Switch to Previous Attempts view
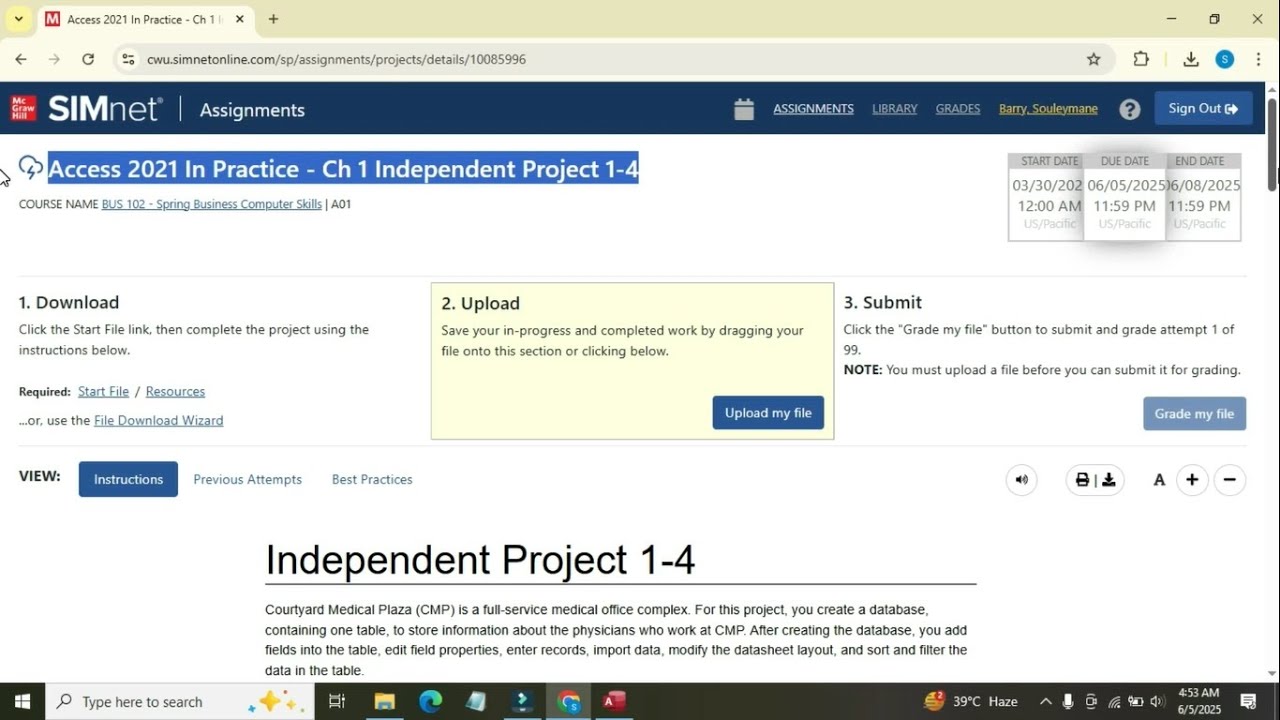Viewport: 1280px width, 720px height. tap(247, 479)
